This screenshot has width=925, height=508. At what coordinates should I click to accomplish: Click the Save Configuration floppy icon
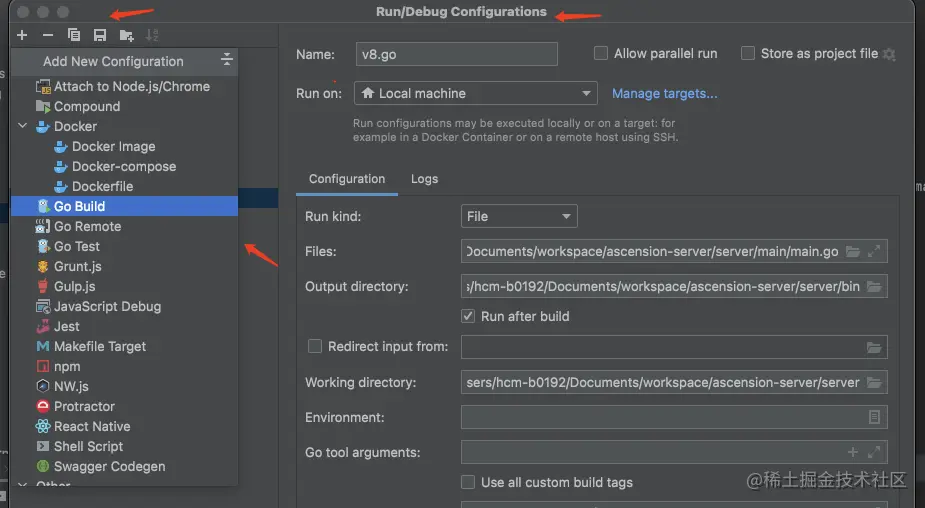point(100,35)
